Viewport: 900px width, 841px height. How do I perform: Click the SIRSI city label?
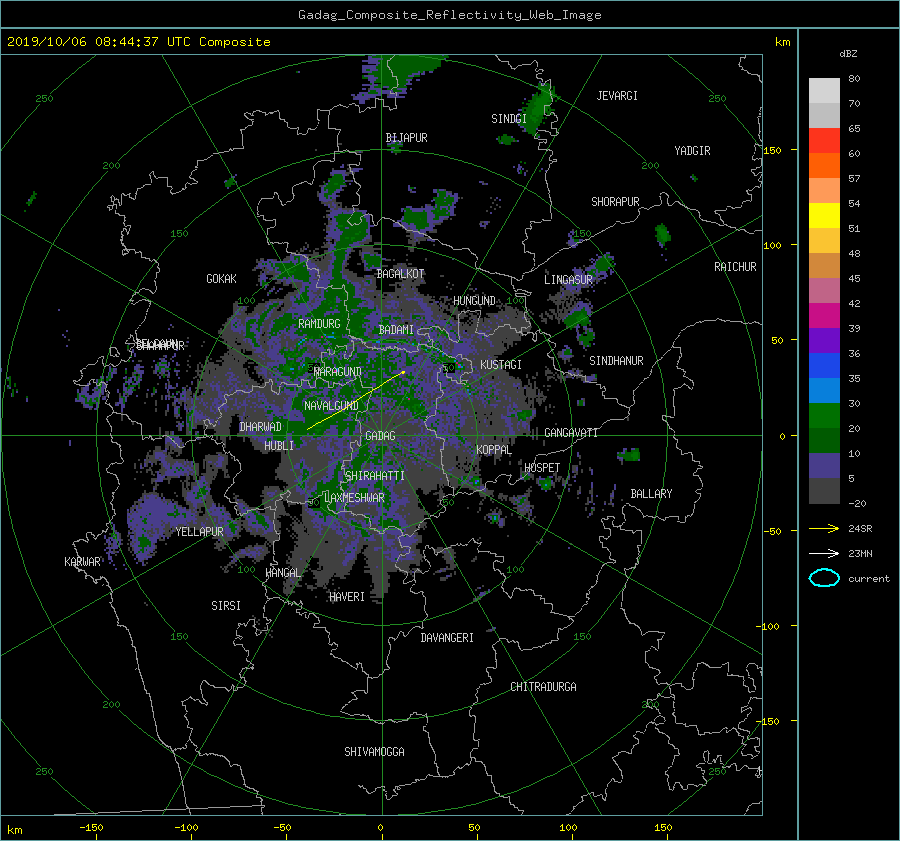click(x=226, y=606)
